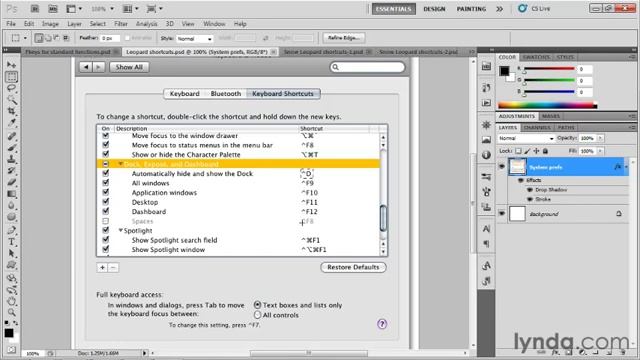Viewport: 640px width, 360px height.
Task: Select the Blur tool
Action: tap(11, 205)
